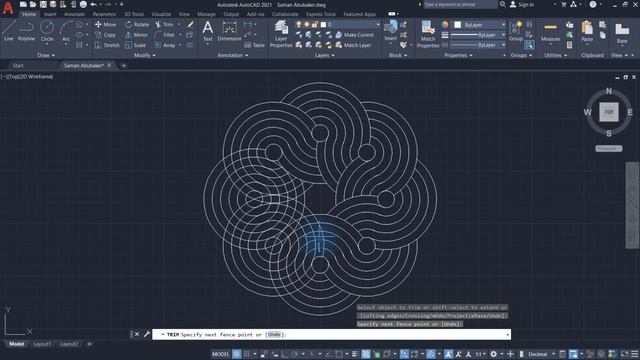Expand the Properties panel
Screen dimensions: 640x360
458,55
